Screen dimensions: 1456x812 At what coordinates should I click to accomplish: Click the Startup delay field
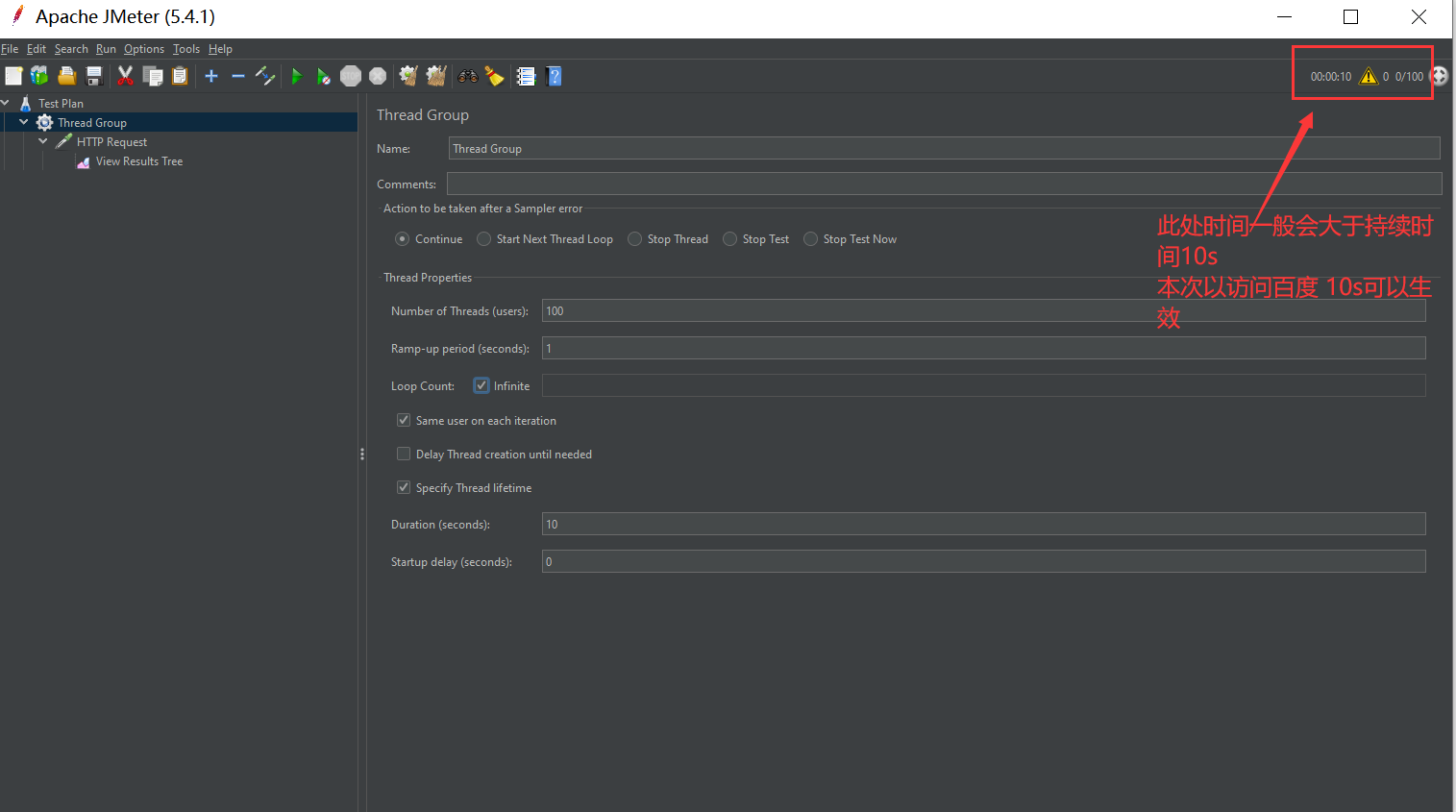click(x=983, y=561)
